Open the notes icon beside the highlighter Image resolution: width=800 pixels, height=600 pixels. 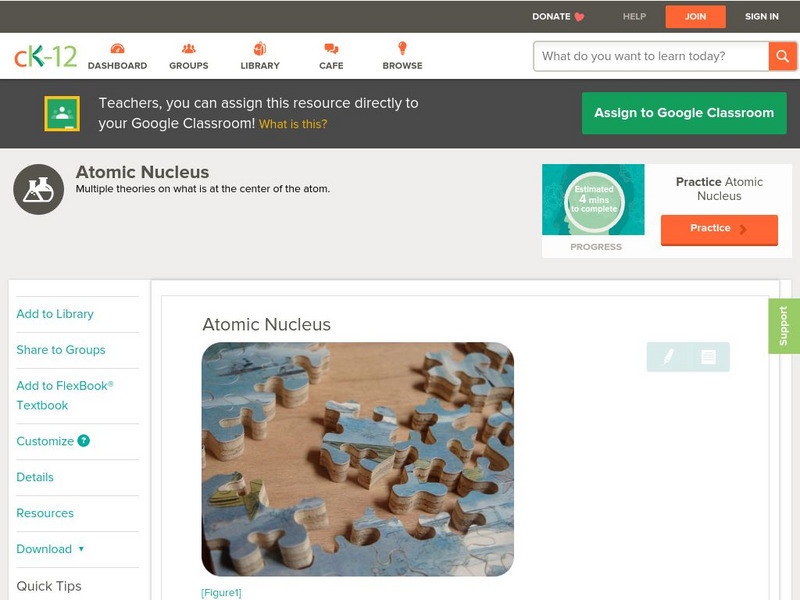click(708, 357)
